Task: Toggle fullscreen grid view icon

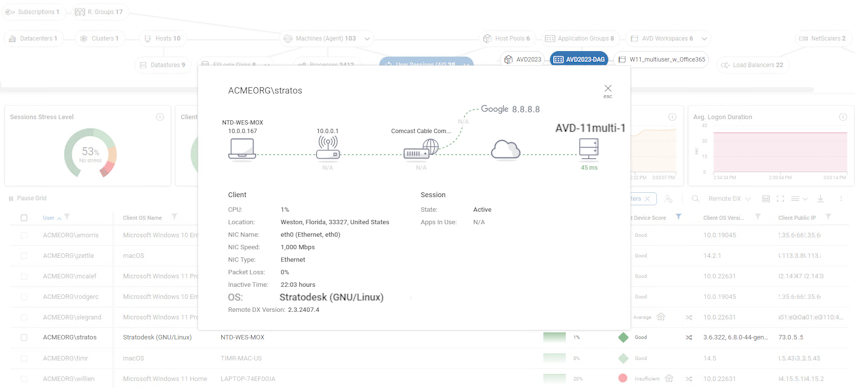Action: click(781, 199)
